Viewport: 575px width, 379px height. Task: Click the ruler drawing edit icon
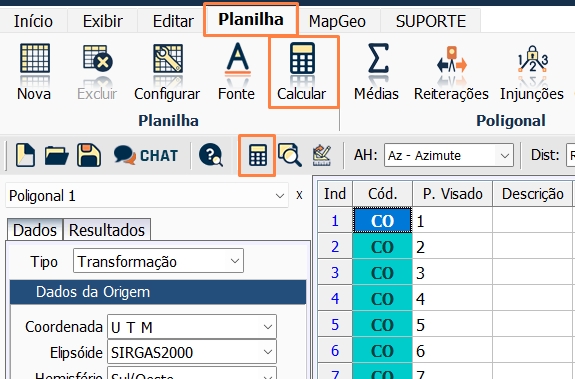322,155
